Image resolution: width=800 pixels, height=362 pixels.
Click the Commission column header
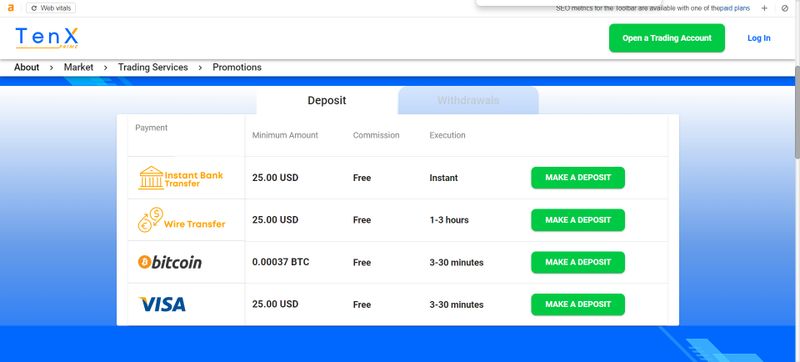click(x=376, y=136)
